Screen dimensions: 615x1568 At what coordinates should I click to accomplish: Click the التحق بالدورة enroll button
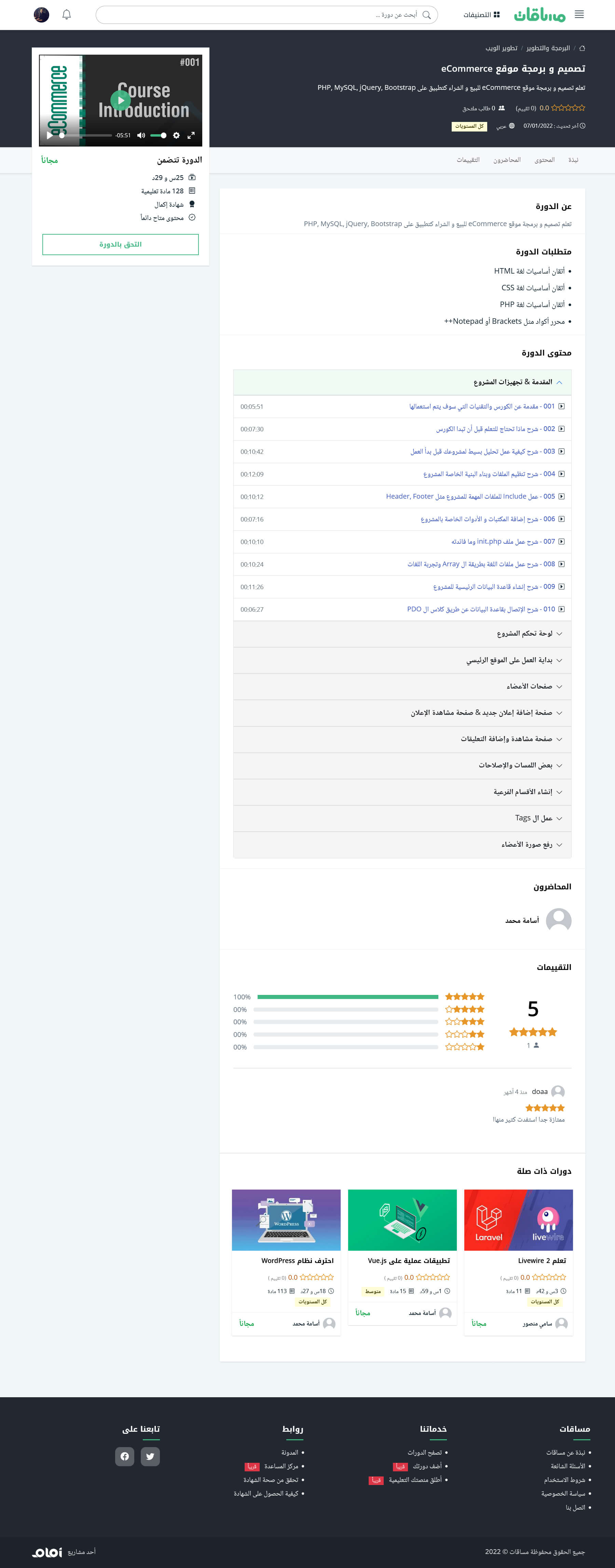[x=121, y=244]
